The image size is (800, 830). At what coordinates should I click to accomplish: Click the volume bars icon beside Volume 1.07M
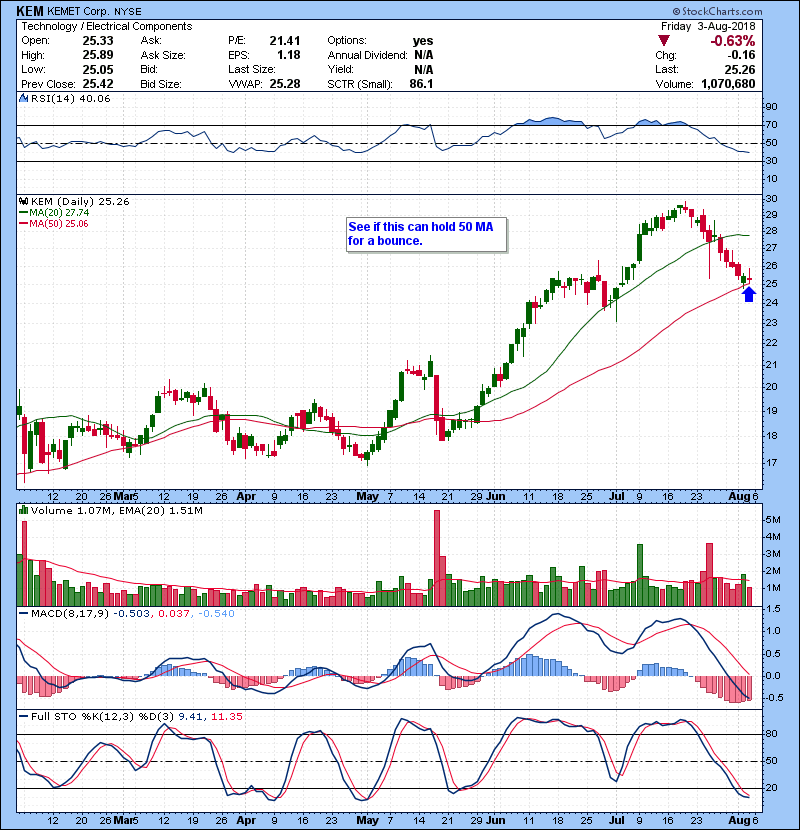point(23,510)
